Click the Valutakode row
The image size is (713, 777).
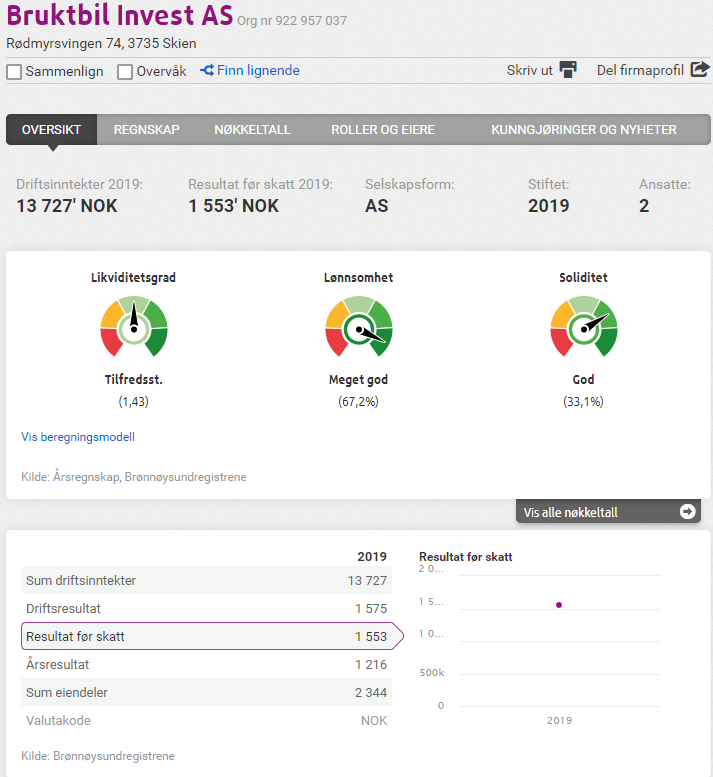click(206, 721)
